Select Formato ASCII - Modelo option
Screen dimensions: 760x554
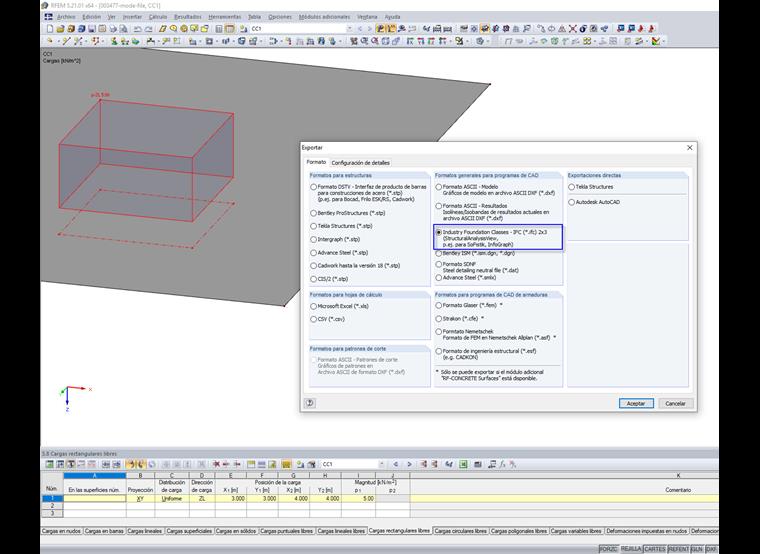click(x=439, y=187)
